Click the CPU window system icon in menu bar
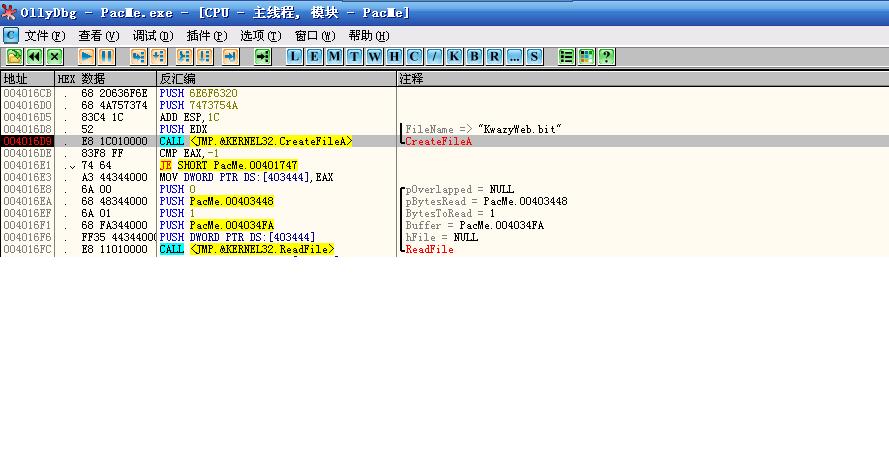The width and height of the screenshot is (889, 450). (x=10, y=36)
